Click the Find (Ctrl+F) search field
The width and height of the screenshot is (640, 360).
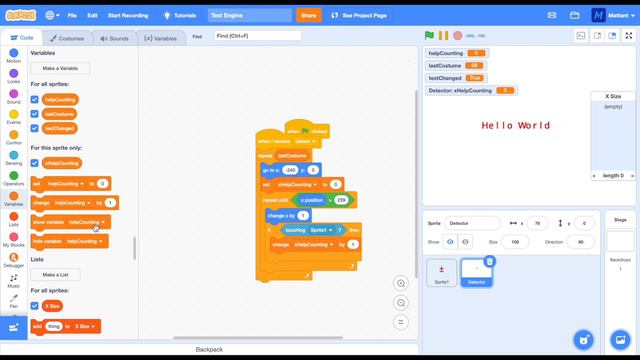coord(258,36)
